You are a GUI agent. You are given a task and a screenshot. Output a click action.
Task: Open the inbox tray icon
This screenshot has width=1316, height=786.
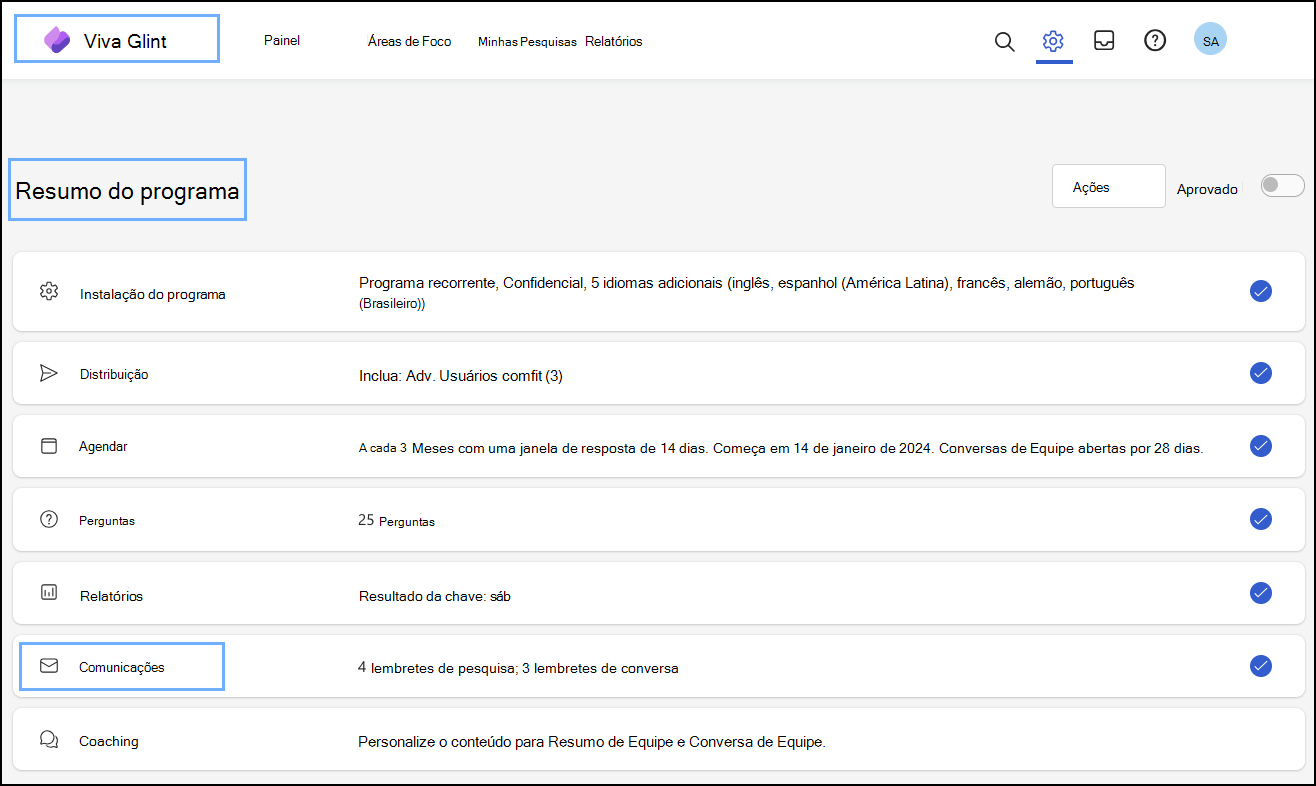1104,41
